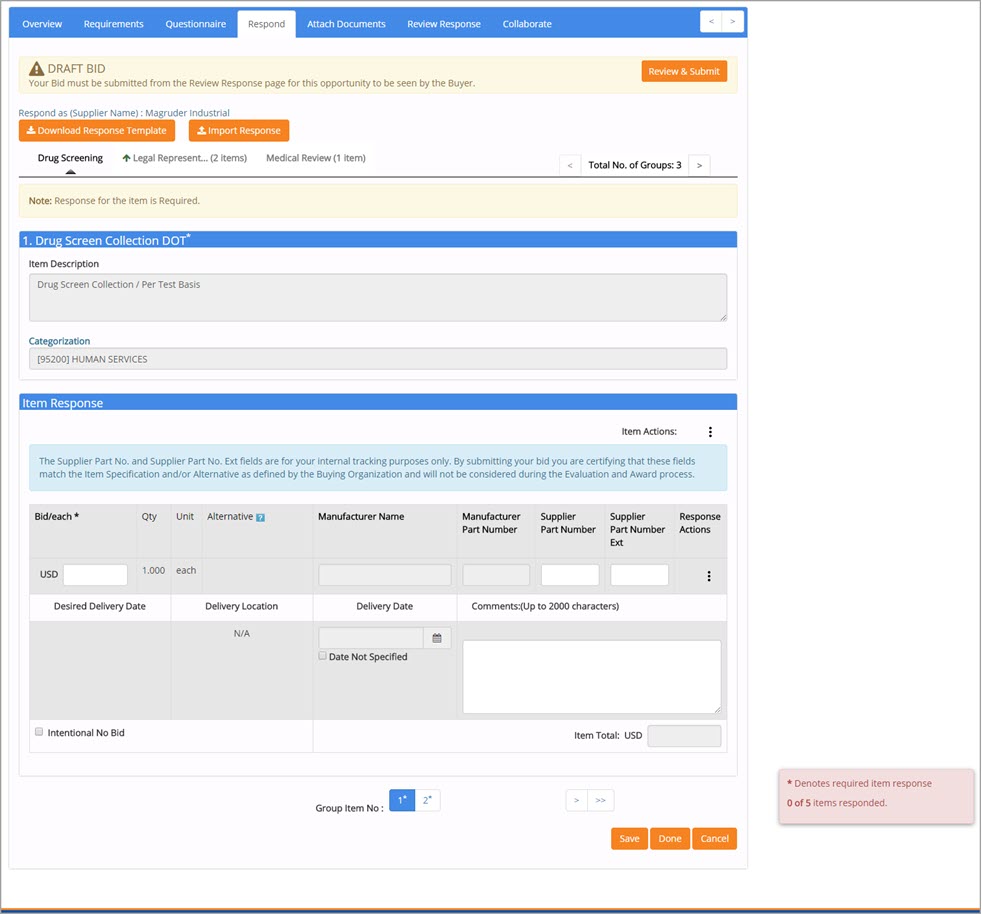Advance to next group item arrow
The width and height of the screenshot is (982, 914).
(x=576, y=800)
